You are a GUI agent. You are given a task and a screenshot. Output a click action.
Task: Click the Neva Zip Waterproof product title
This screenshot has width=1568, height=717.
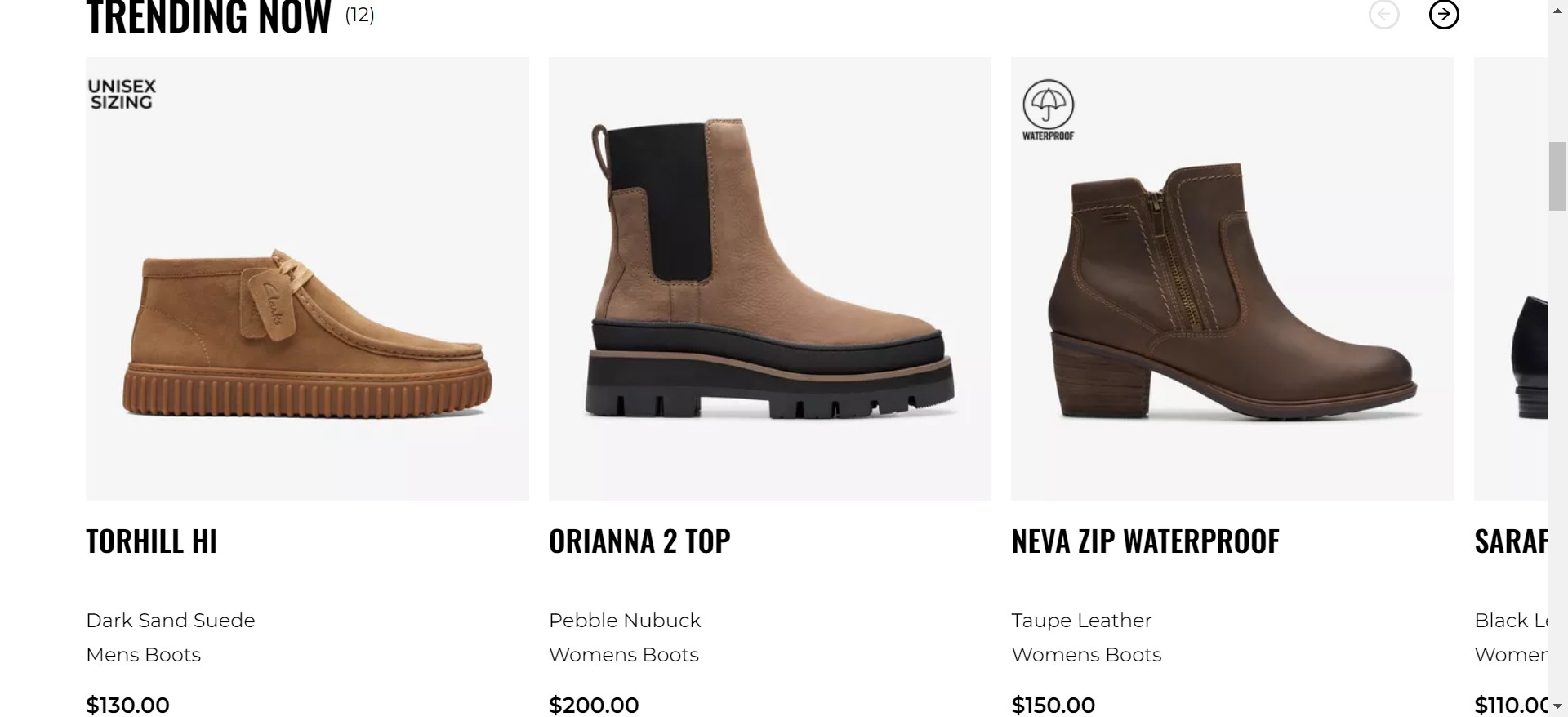click(1145, 541)
